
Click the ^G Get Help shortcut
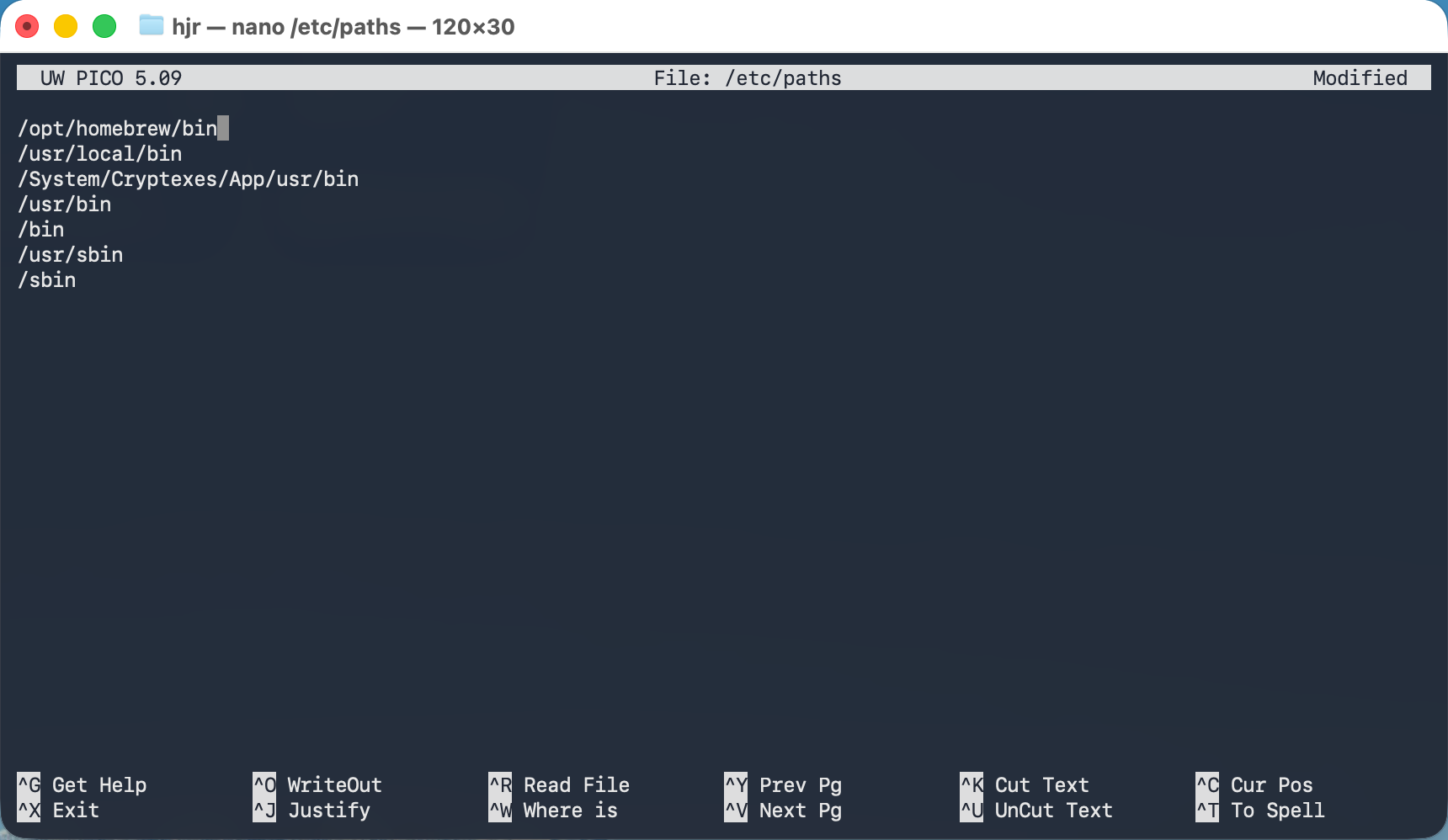coord(82,785)
